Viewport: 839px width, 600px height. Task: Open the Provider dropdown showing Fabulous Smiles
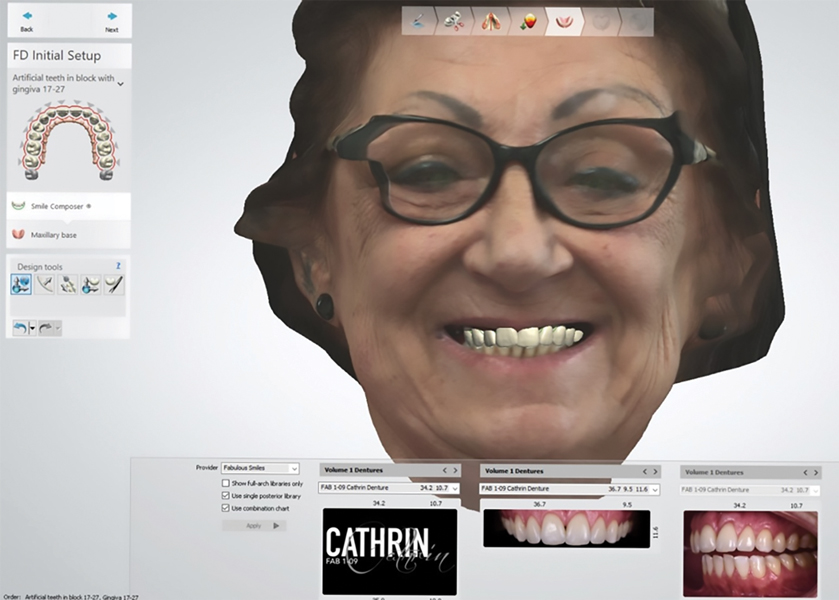pyautogui.click(x=259, y=468)
